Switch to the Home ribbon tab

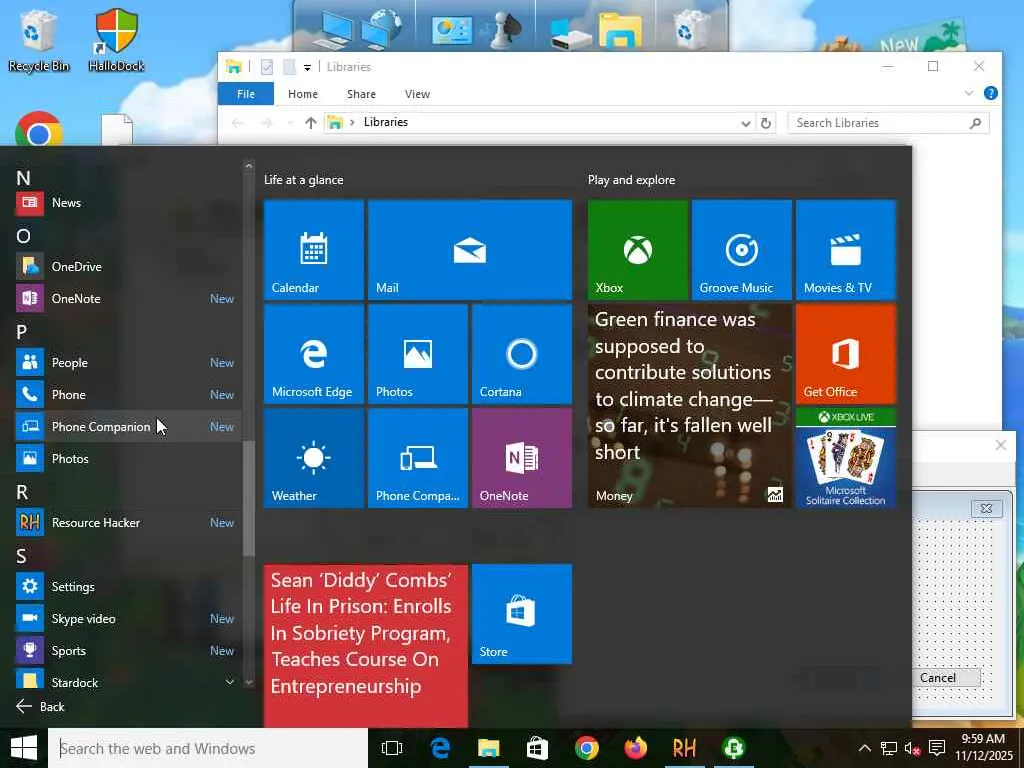pos(303,94)
